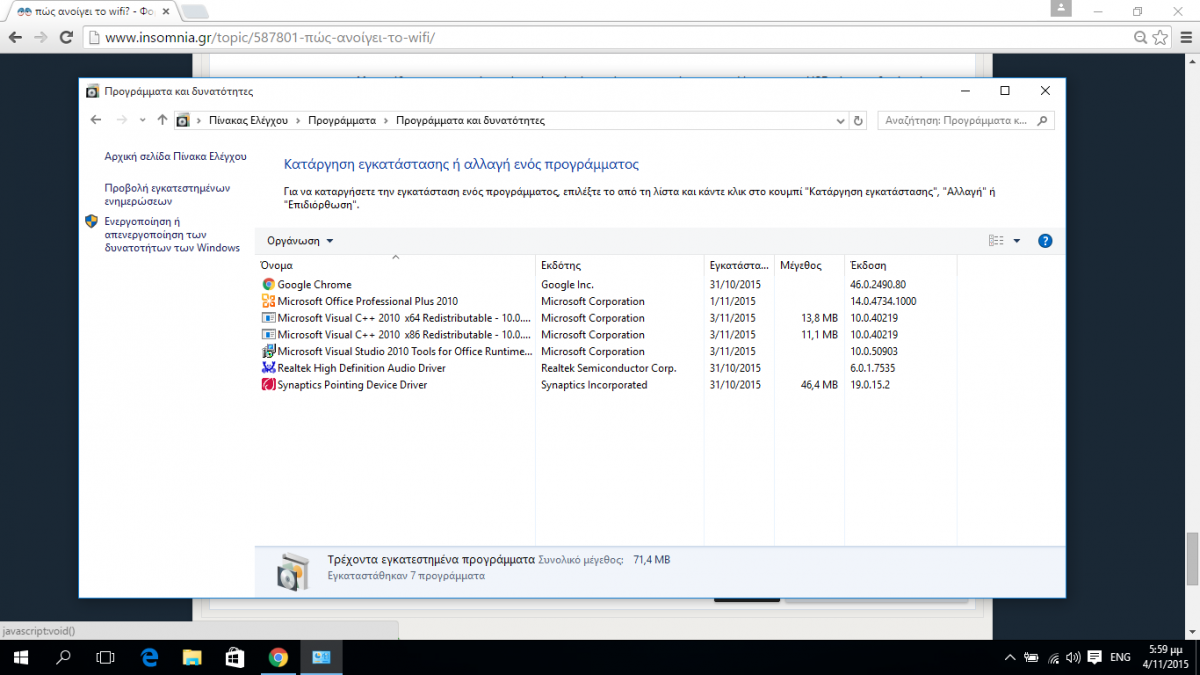Click the zoom magnifier icon in Chrome address bar
1200x675 pixels.
1140,37
